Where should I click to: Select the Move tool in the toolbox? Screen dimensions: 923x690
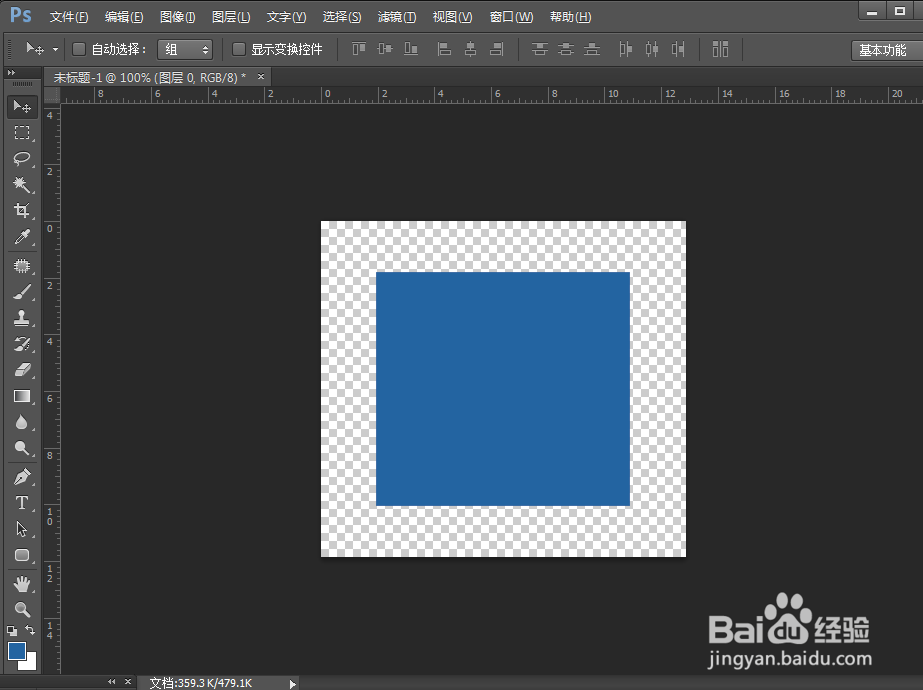22,107
